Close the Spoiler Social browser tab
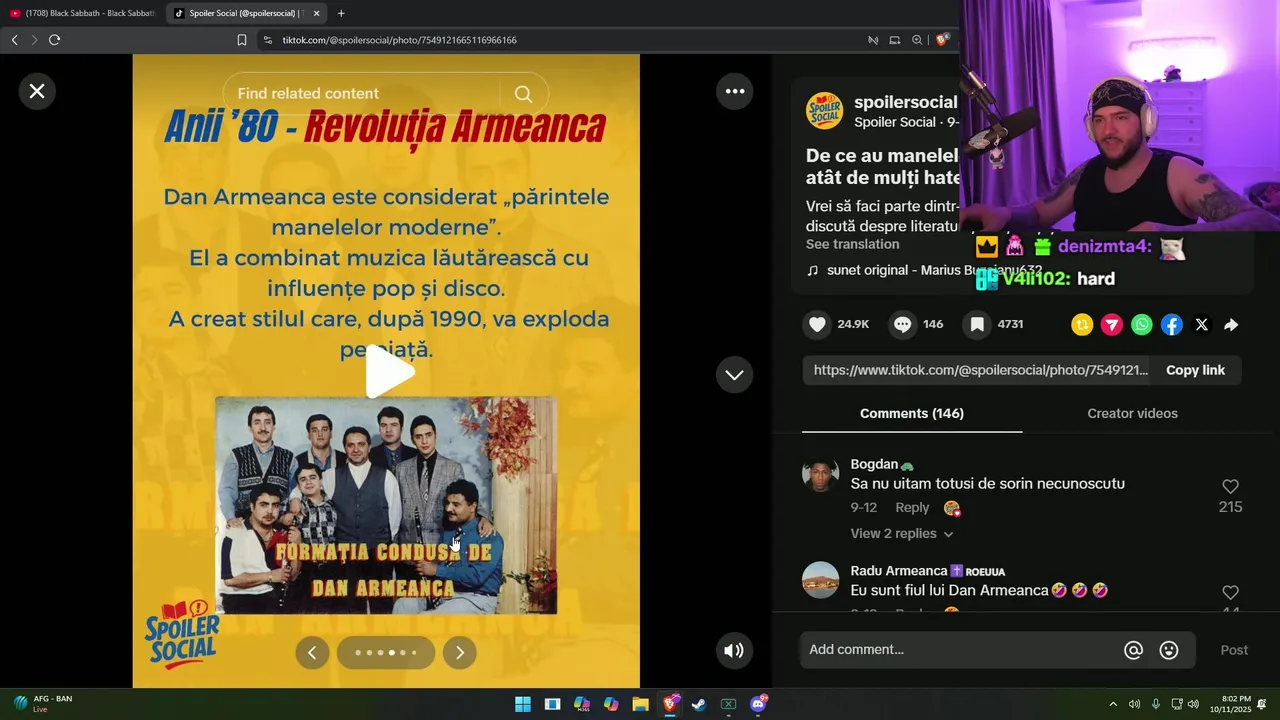The height and width of the screenshot is (720, 1280). click(316, 13)
